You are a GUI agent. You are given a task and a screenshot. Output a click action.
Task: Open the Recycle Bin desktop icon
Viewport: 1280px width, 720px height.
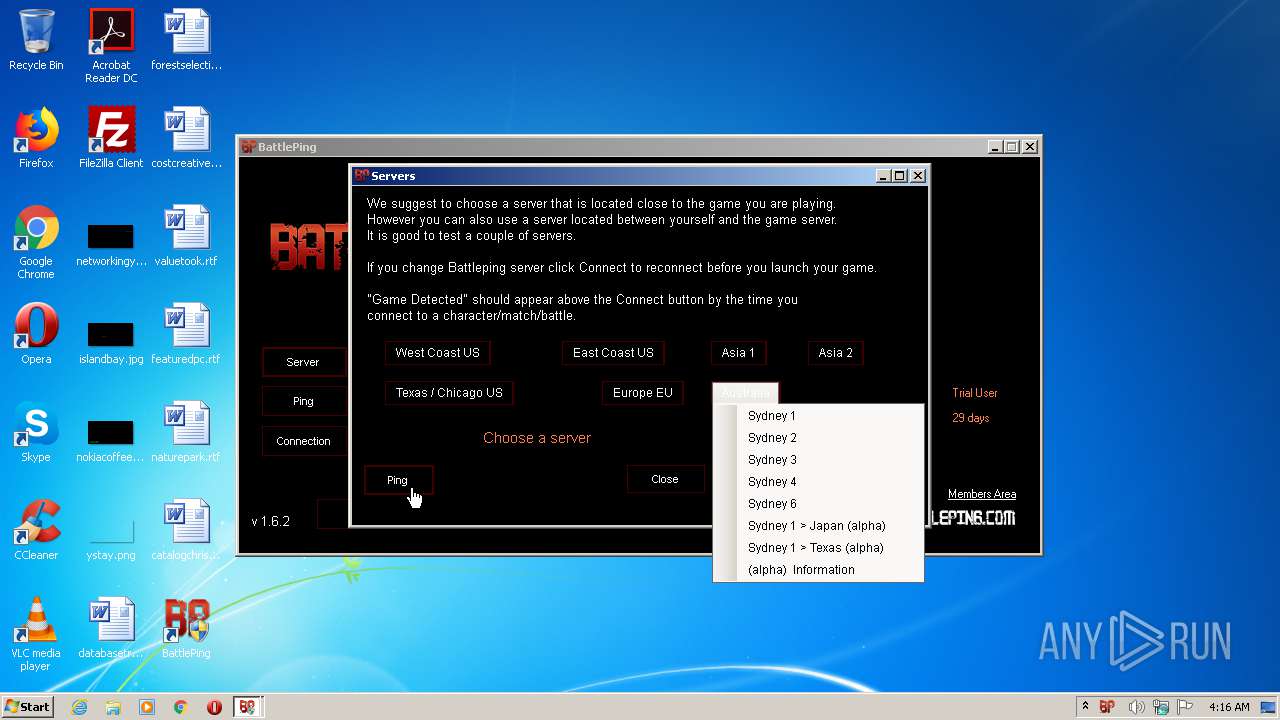(36, 40)
